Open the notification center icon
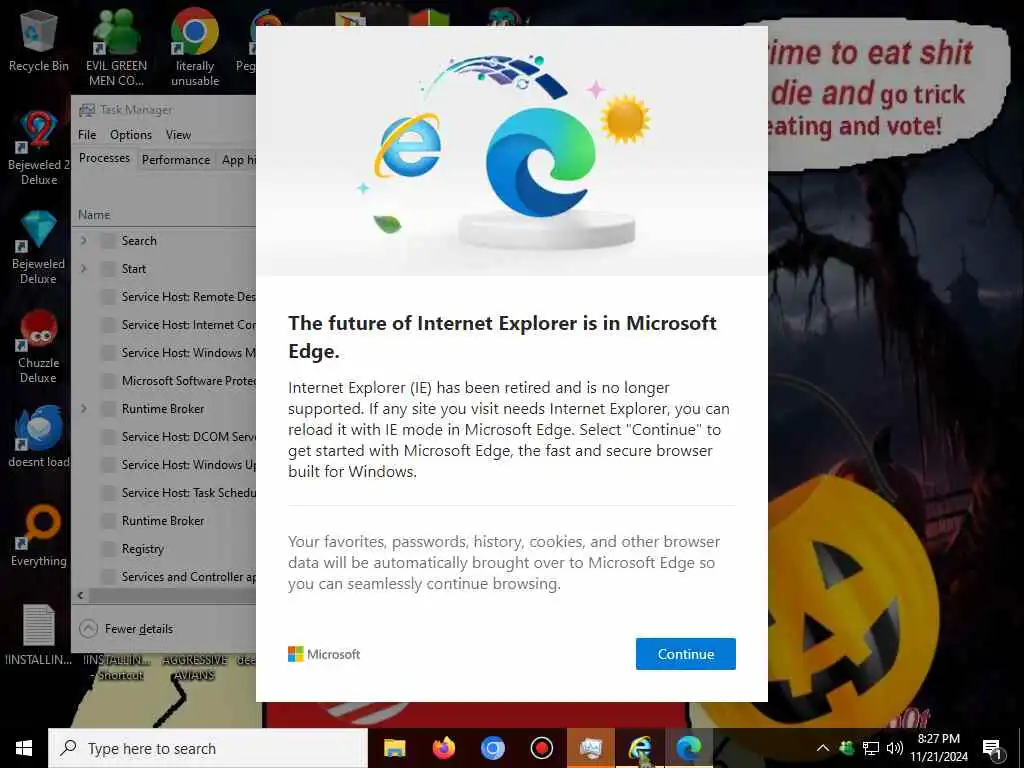This screenshot has width=1024, height=768. [x=992, y=748]
